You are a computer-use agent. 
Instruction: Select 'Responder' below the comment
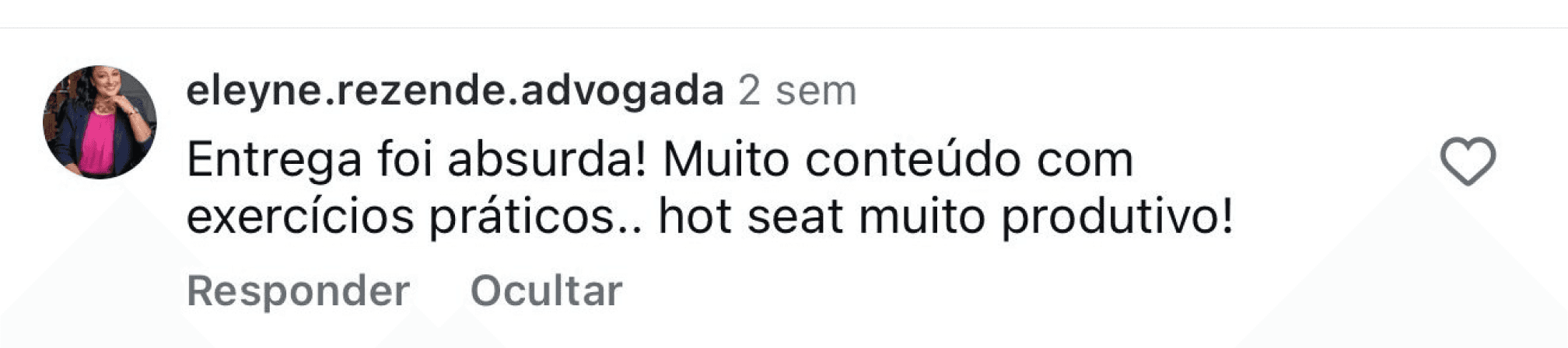pos(298,291)
